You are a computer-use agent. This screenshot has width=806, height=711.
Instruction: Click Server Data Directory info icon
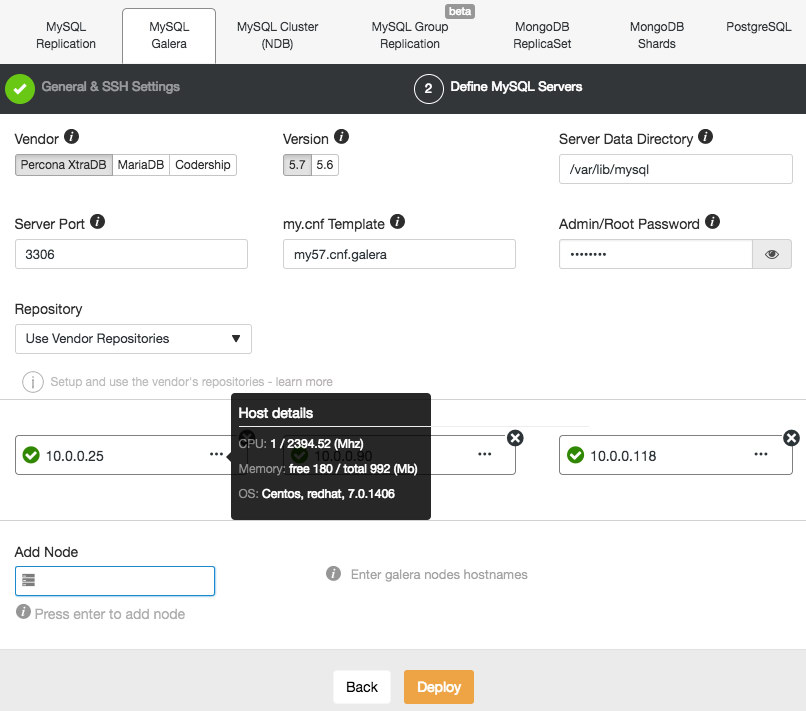pyautogui.click(x=705, y=137)
